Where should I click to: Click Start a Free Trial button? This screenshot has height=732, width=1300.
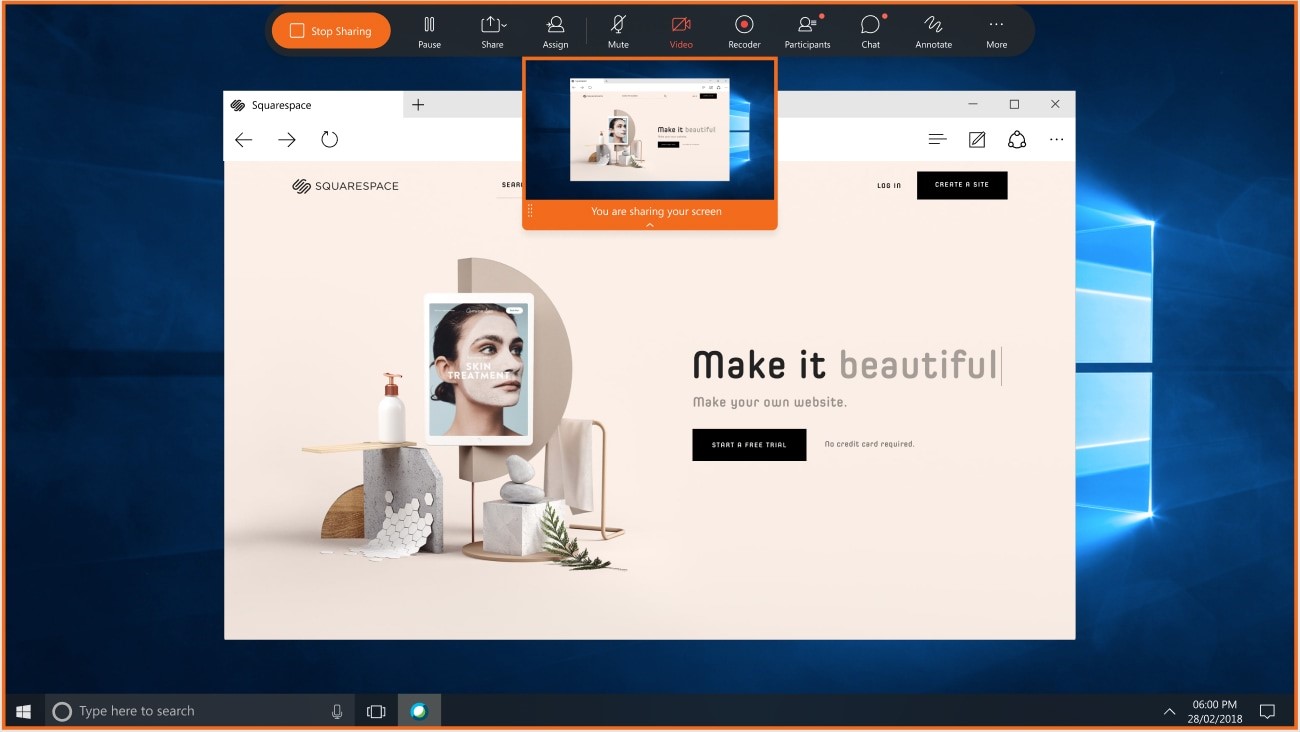[749, 444]
